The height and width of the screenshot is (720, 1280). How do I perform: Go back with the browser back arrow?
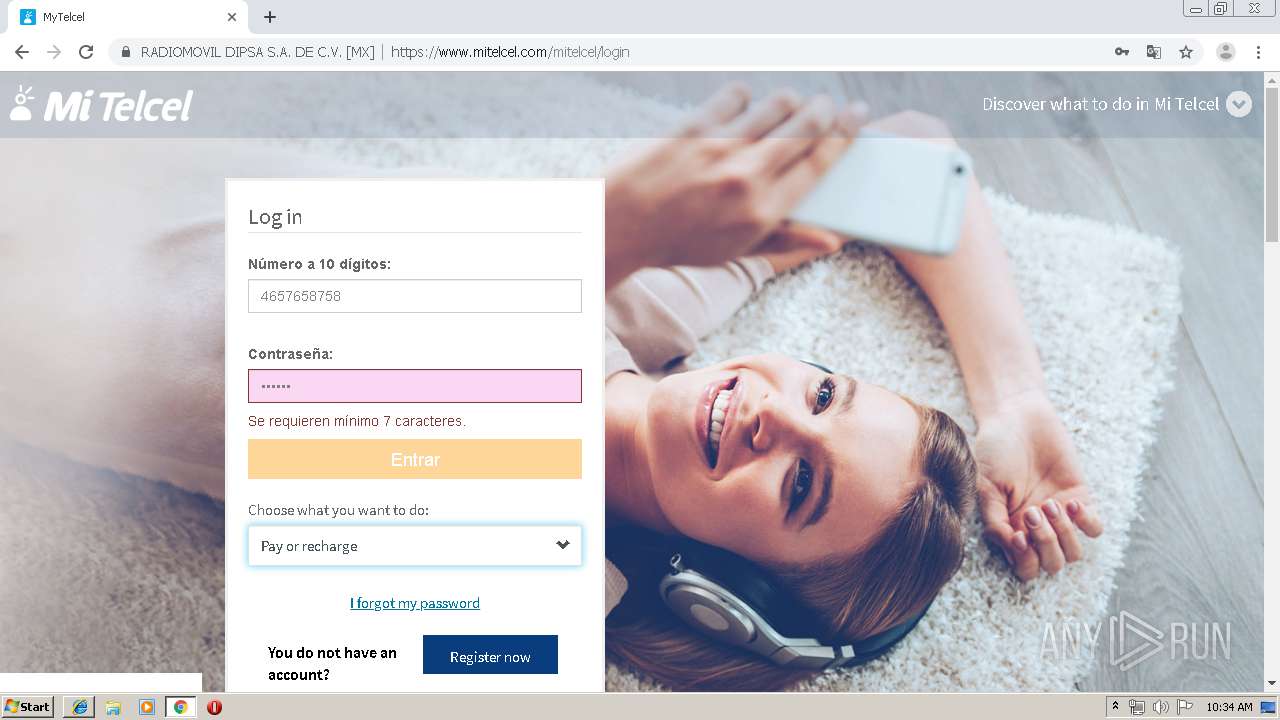click(22, 52)
